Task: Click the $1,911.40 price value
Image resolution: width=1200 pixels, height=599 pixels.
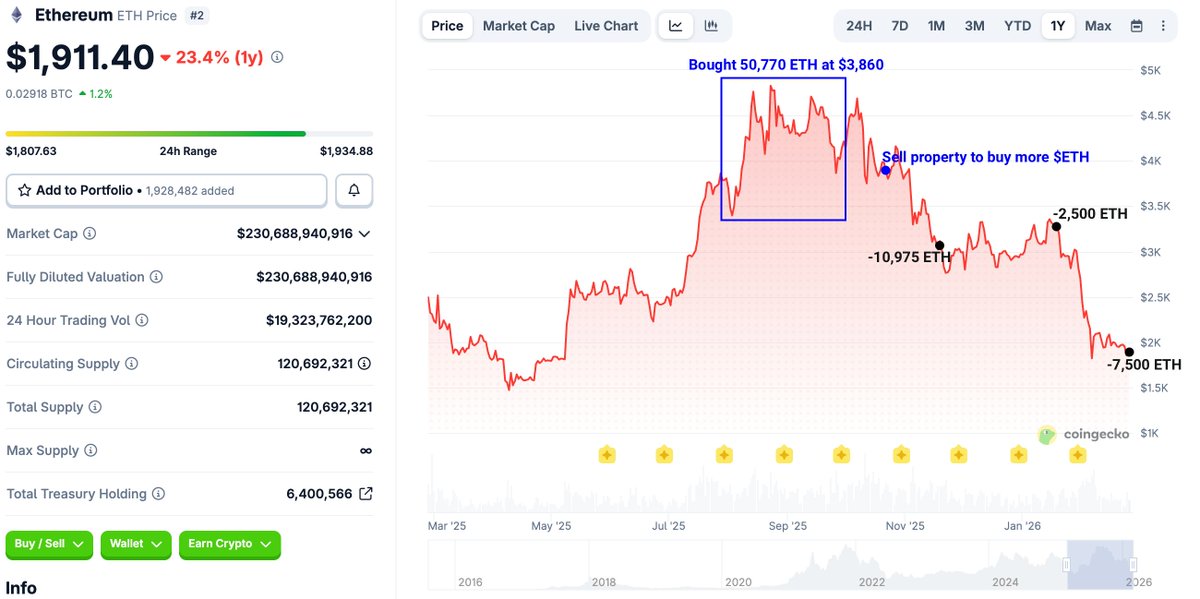Action: [80, 57]
